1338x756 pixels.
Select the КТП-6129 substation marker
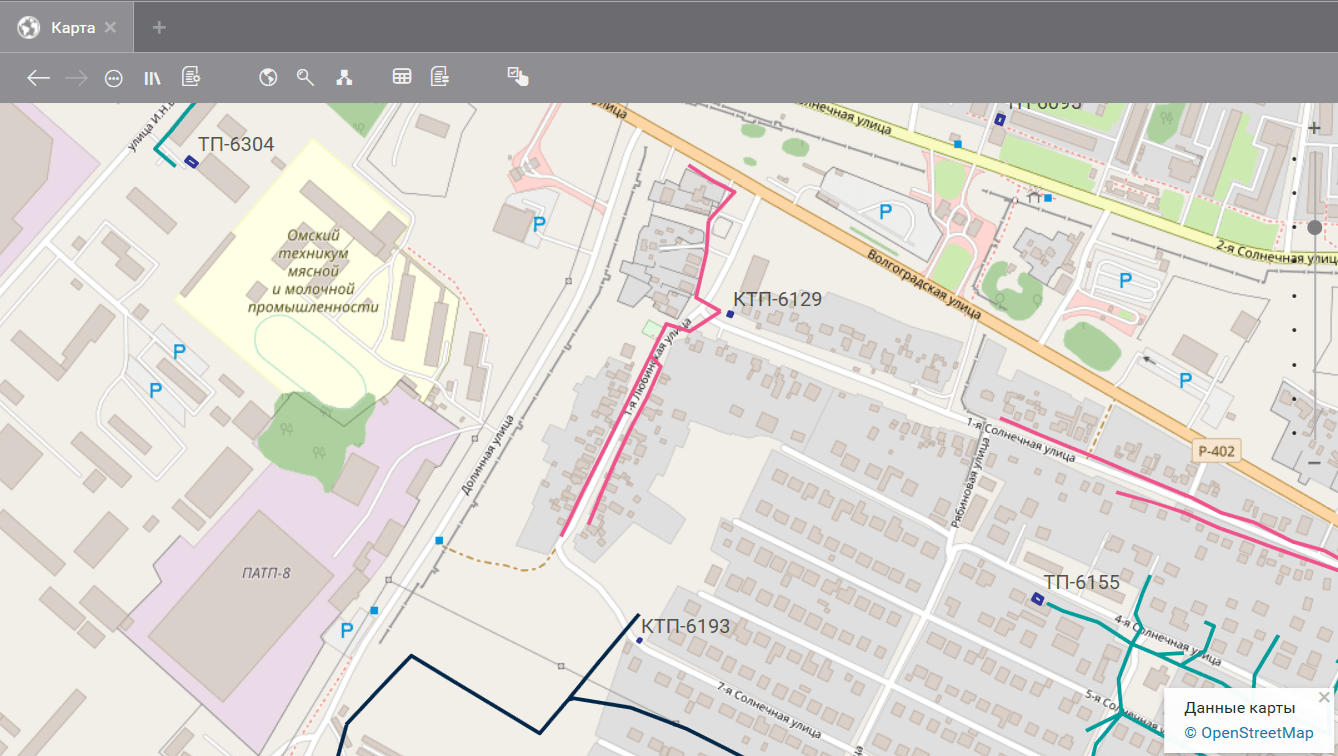click(730, 314)
